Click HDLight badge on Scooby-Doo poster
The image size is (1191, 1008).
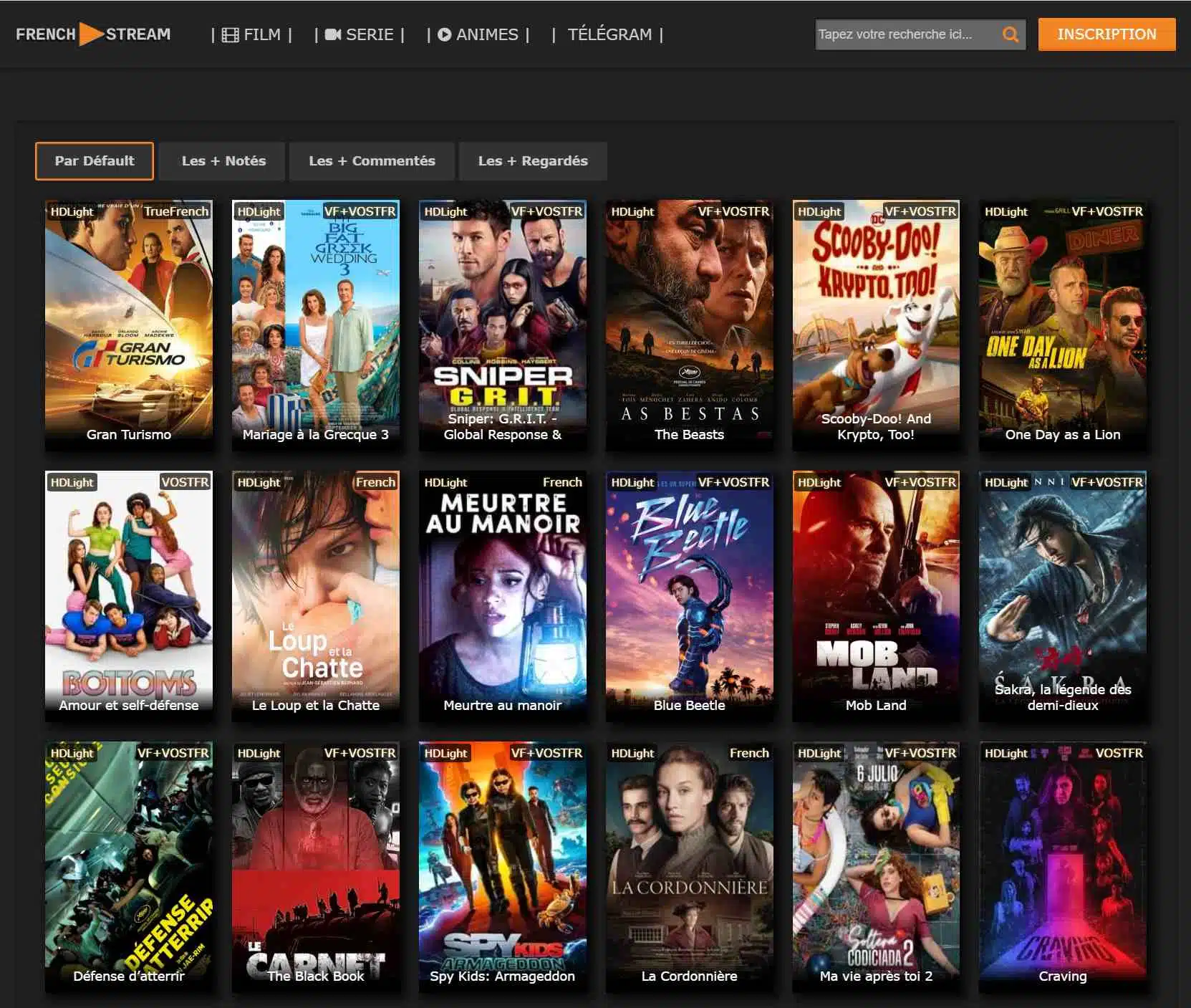click(x=819, y=211)
